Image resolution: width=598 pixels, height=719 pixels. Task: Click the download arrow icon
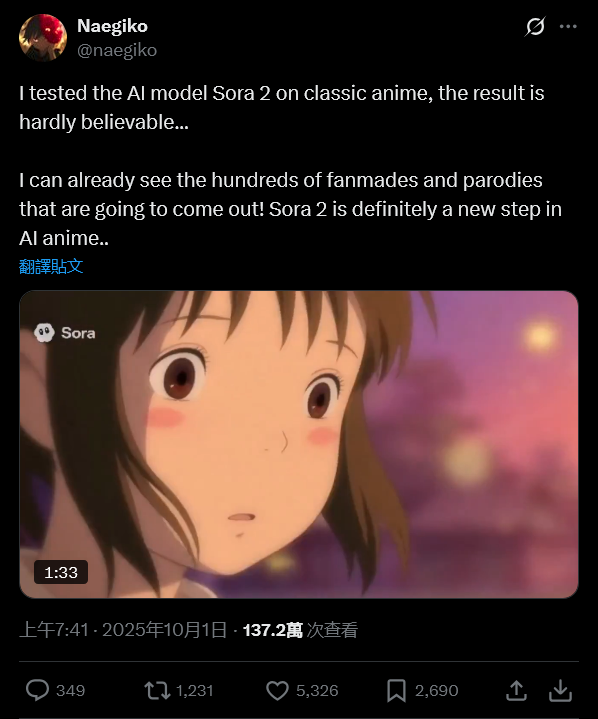[x=560, y=690]
